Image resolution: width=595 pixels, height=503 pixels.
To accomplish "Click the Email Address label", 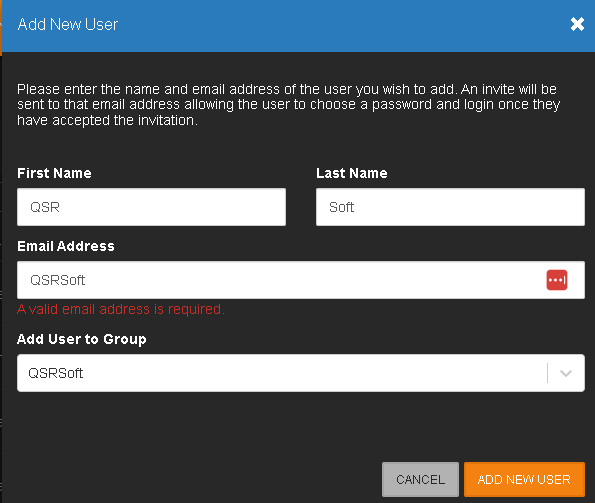I will coord(66,246).
